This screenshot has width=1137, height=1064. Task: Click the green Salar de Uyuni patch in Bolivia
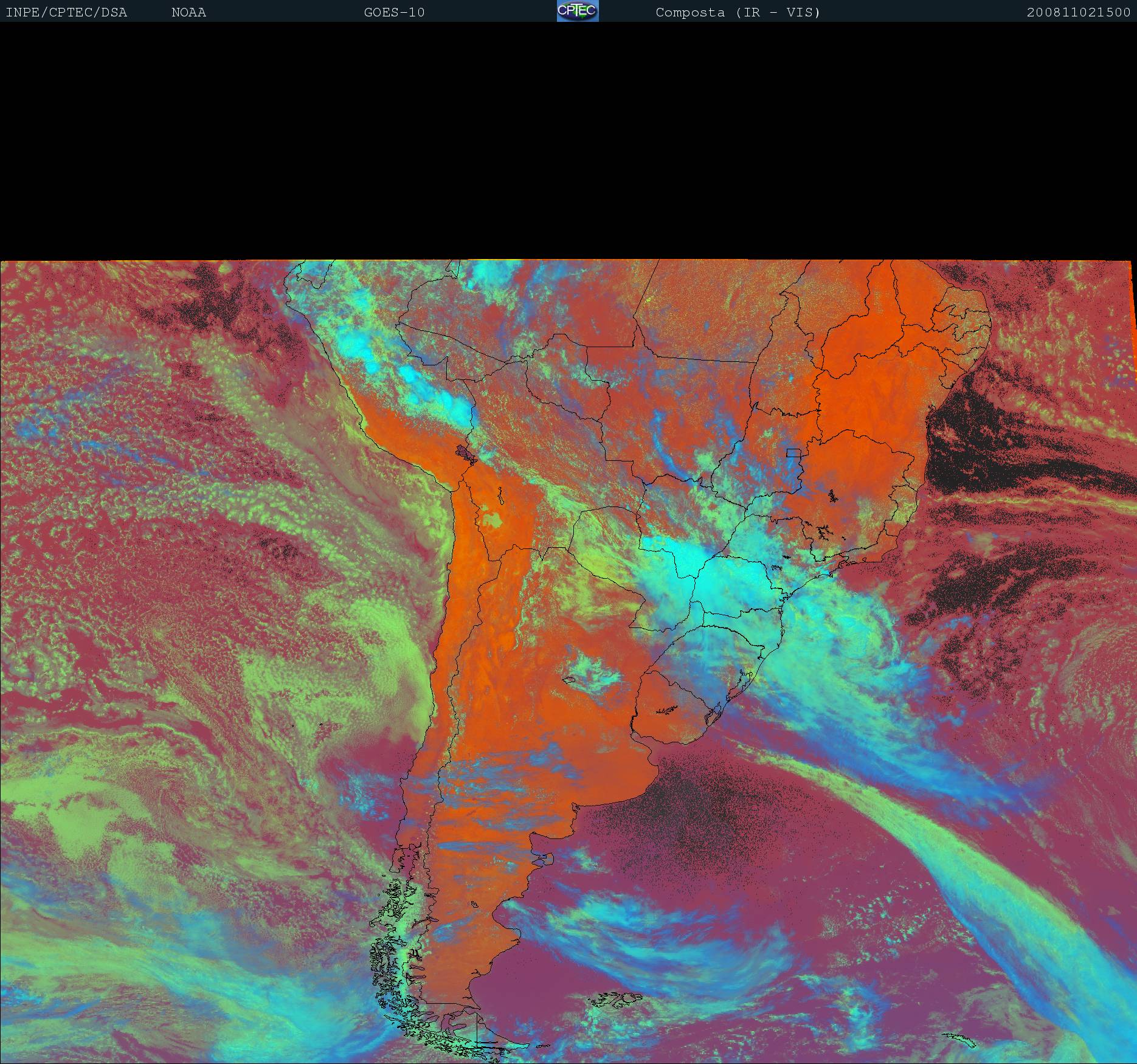pyautogui.click(x=492, y=520)
